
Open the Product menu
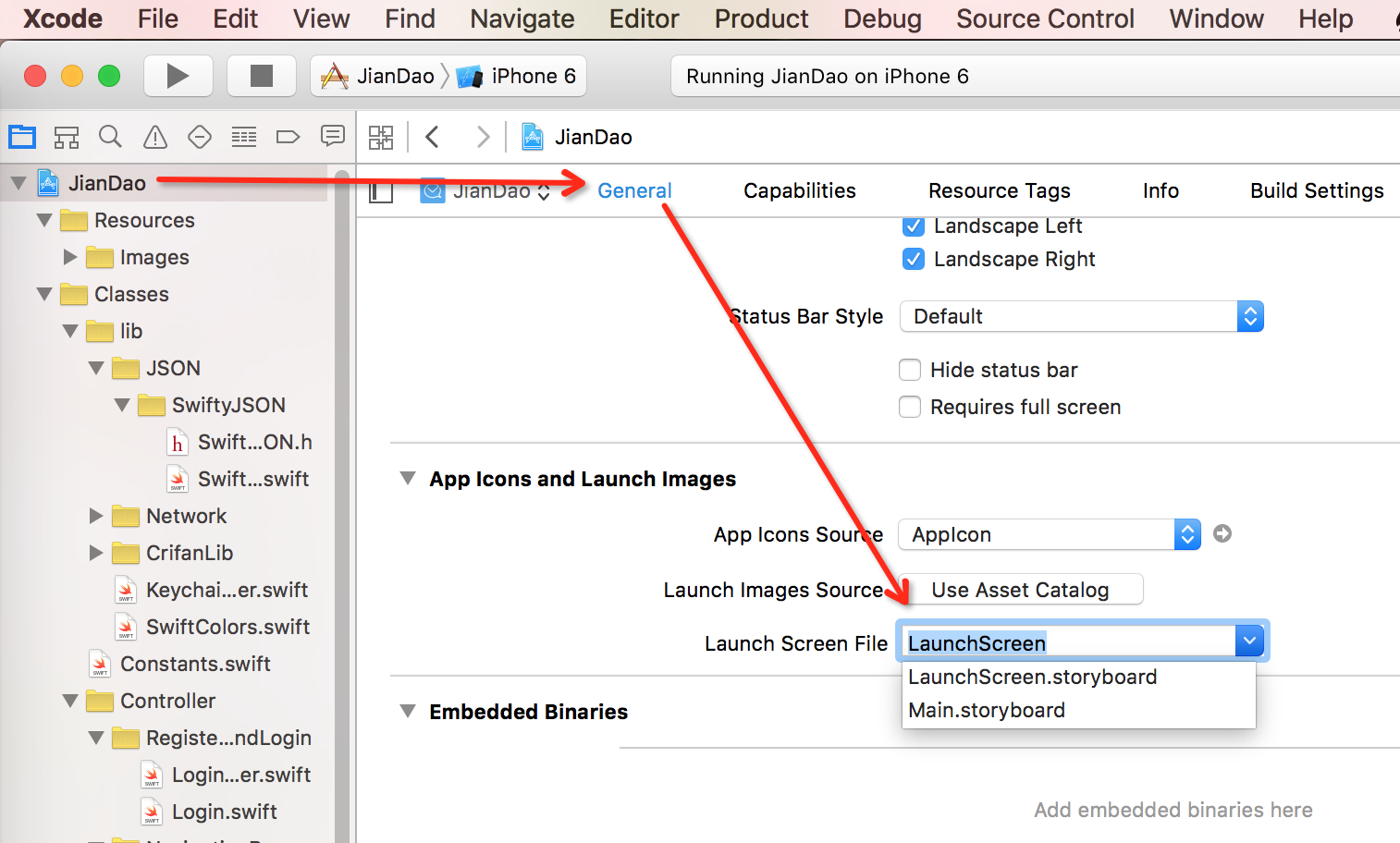(x=761, y=18)
